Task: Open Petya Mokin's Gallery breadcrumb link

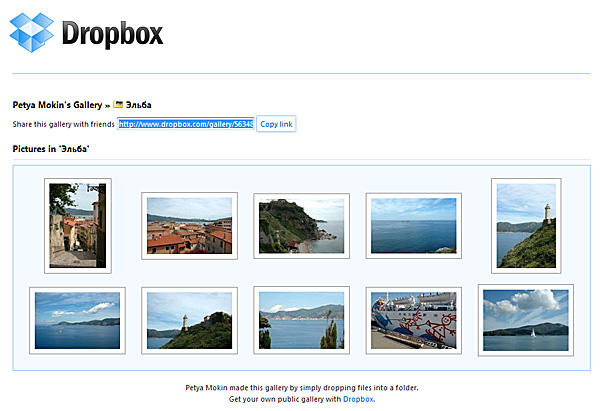Action: point(59,104)
